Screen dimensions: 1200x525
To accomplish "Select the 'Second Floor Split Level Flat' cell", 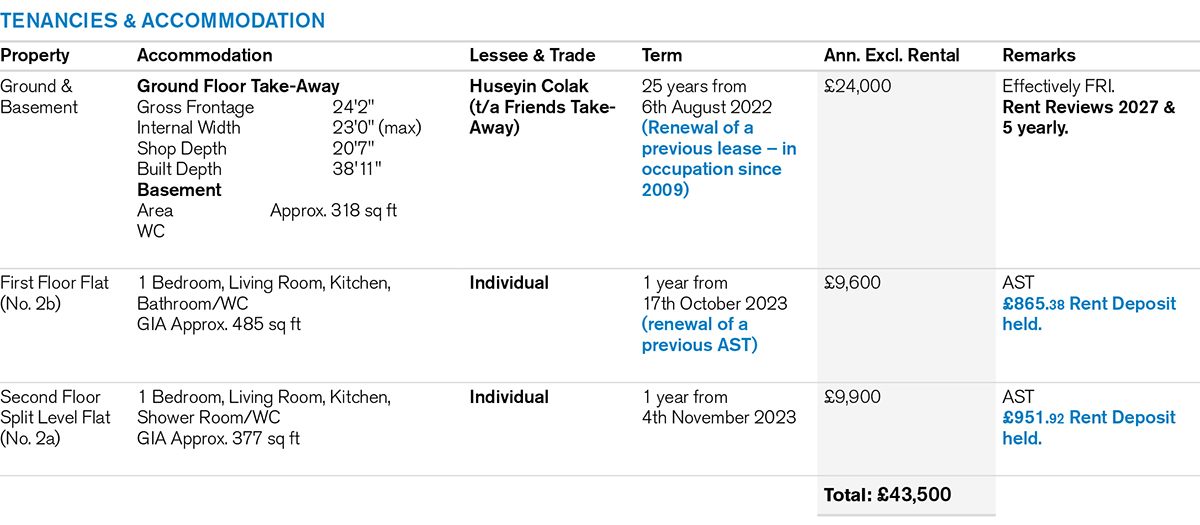I will pos(55,417).
